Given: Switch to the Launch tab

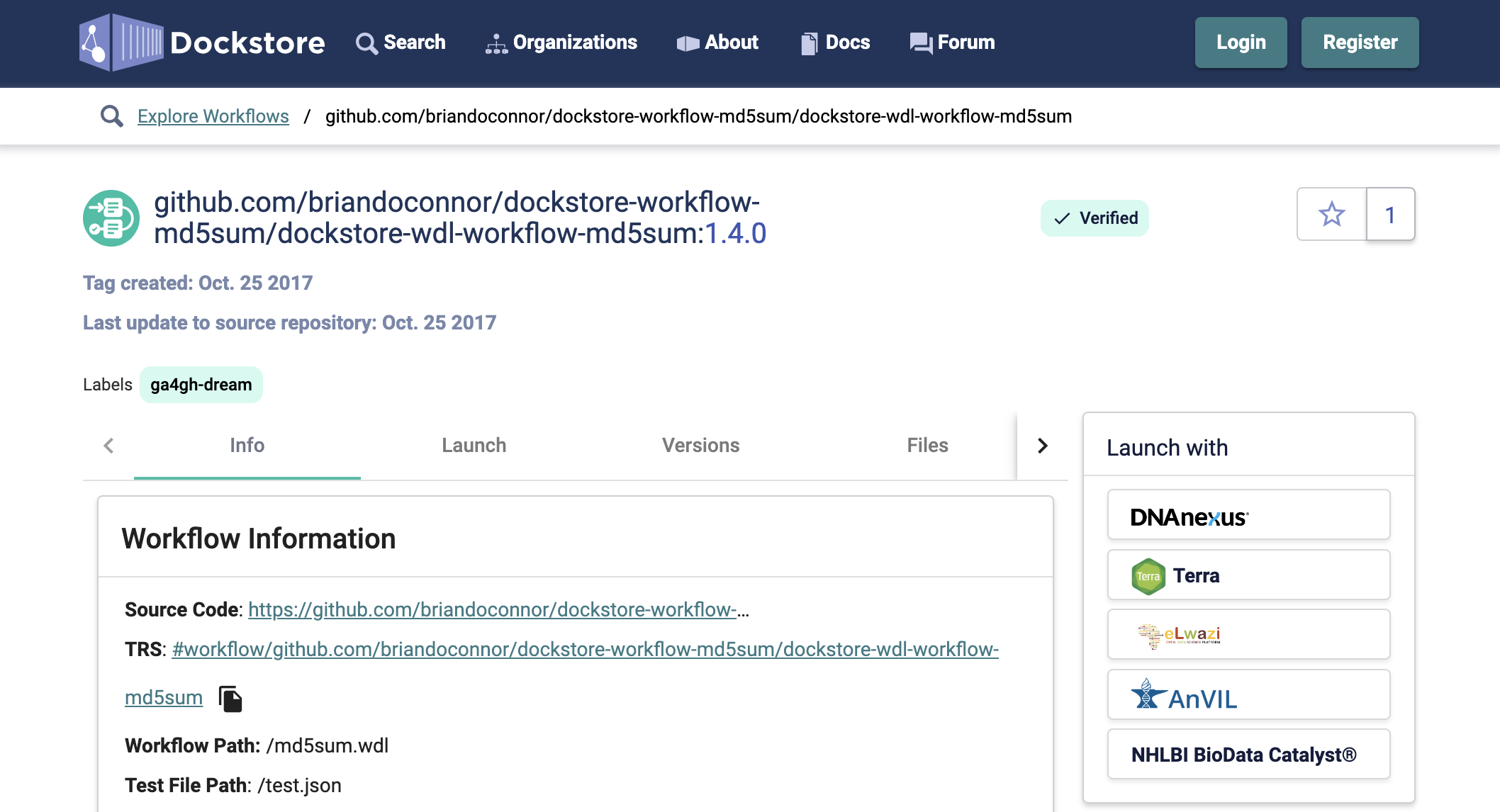Looking at the screenshot, I should [x=473, y=444].
